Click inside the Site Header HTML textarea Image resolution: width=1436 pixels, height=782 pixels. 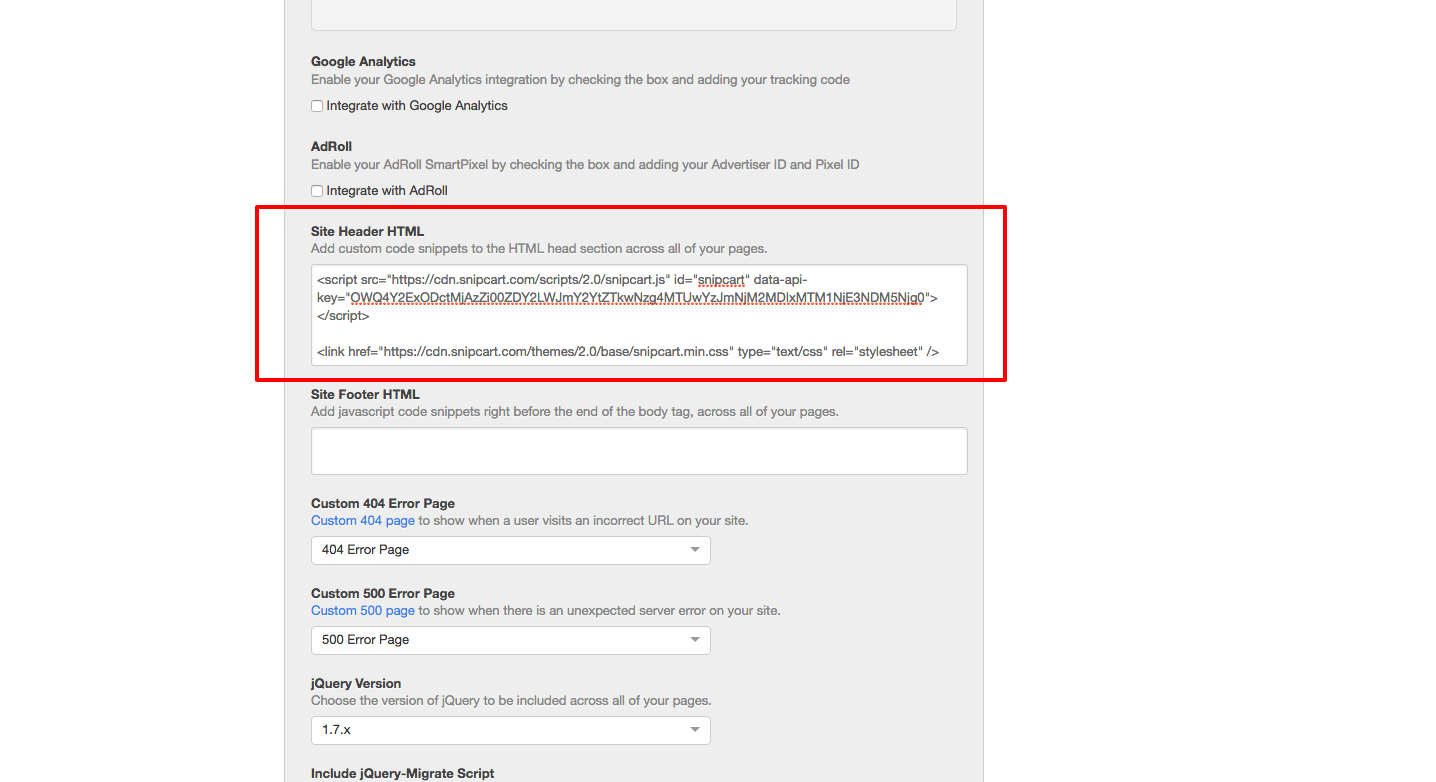[639, 315]
